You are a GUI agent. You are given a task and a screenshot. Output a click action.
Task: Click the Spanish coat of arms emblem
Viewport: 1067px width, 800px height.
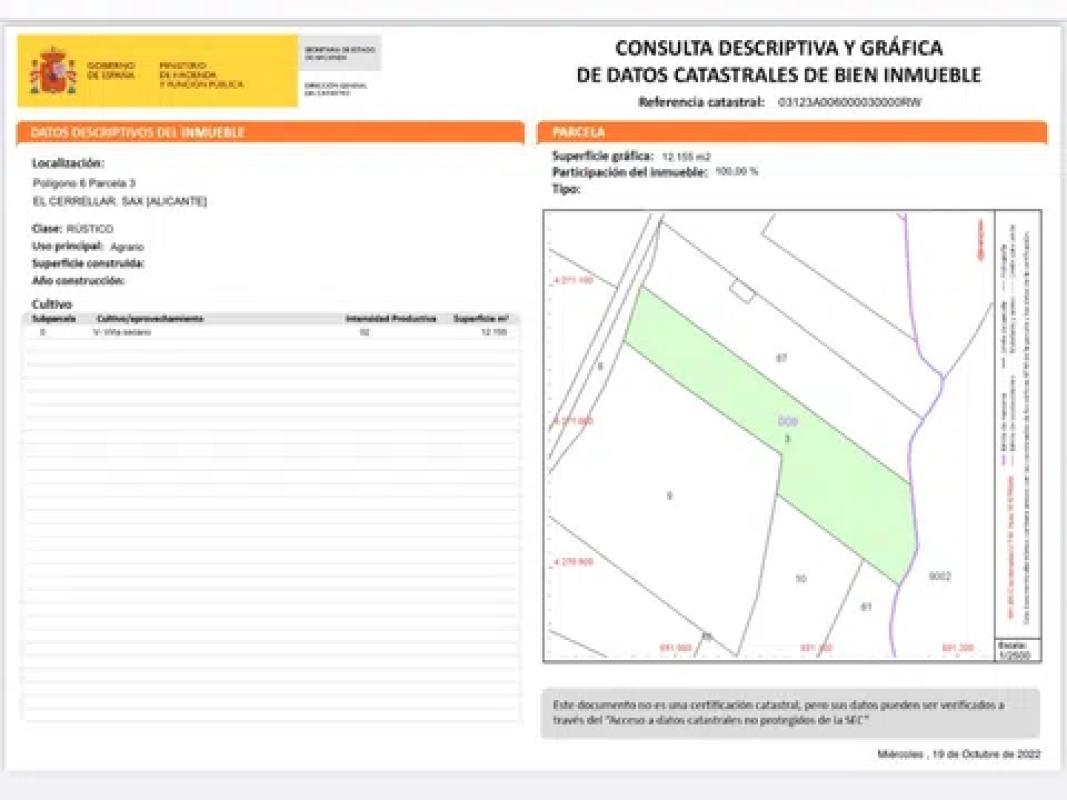[x=52, y=71]
